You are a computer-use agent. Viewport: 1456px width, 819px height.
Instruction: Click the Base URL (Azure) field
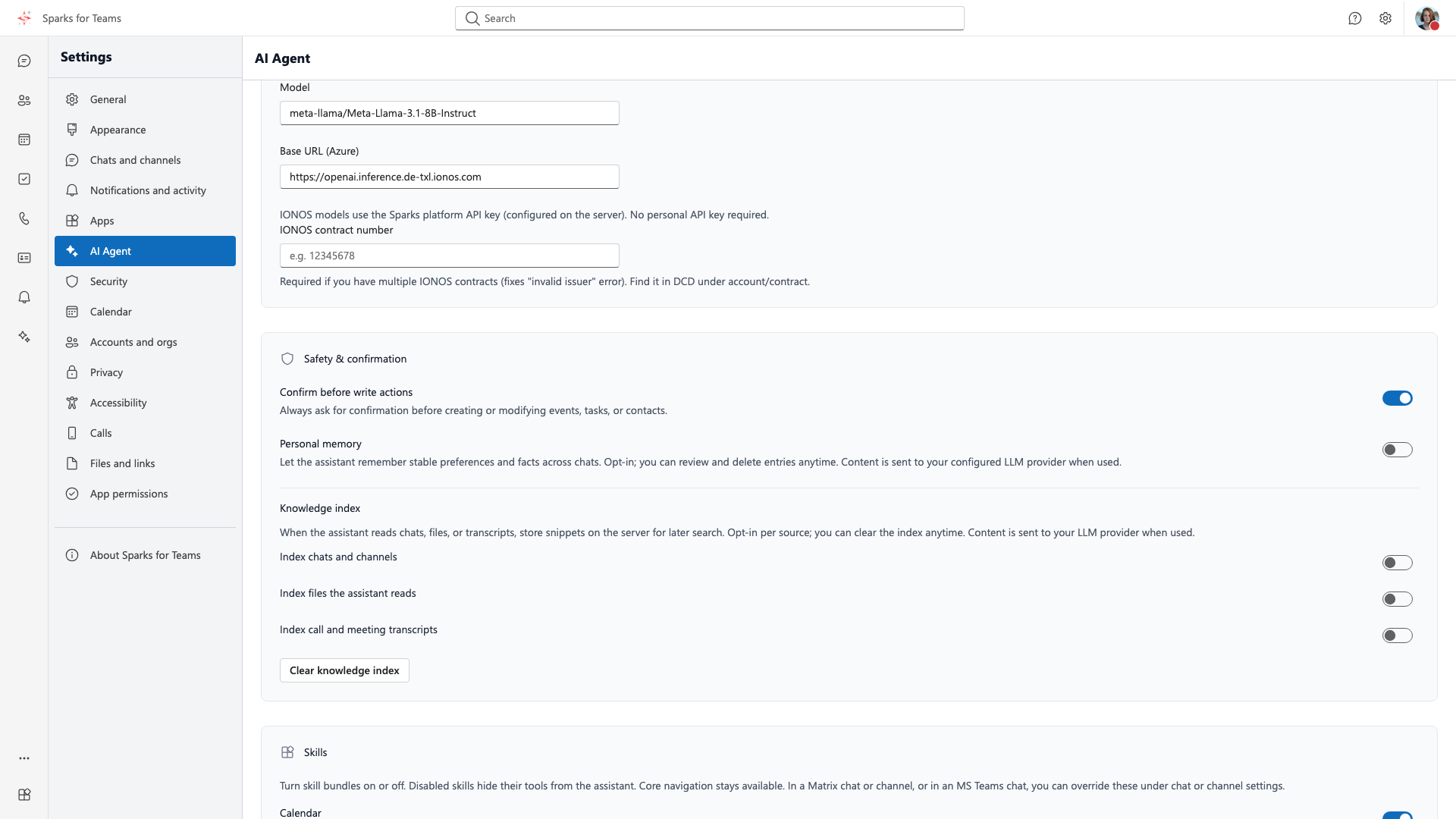[449, 177]
